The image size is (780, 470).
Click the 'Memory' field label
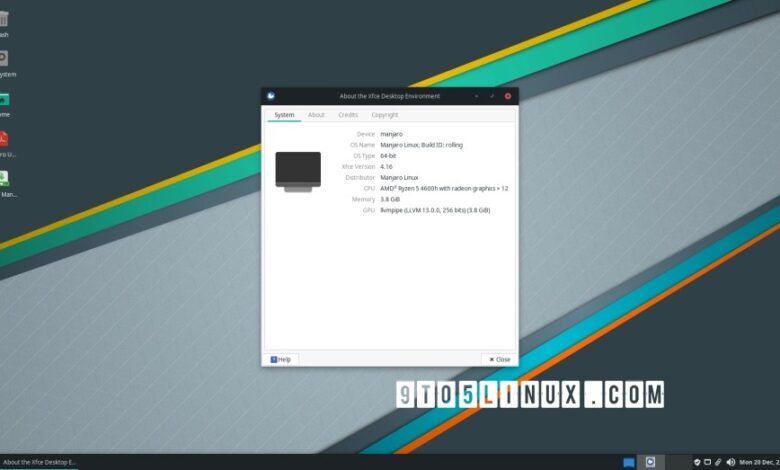point(364,199)
